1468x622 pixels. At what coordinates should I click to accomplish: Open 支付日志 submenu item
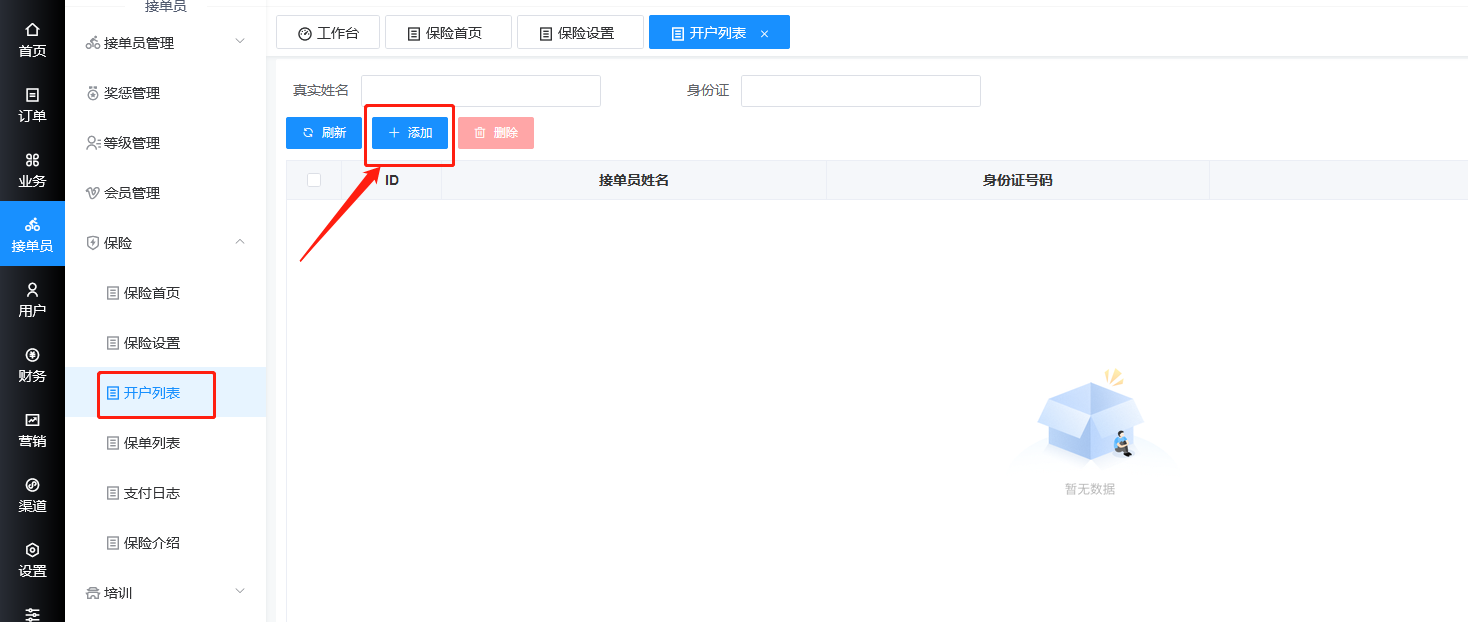pos(166,493)
